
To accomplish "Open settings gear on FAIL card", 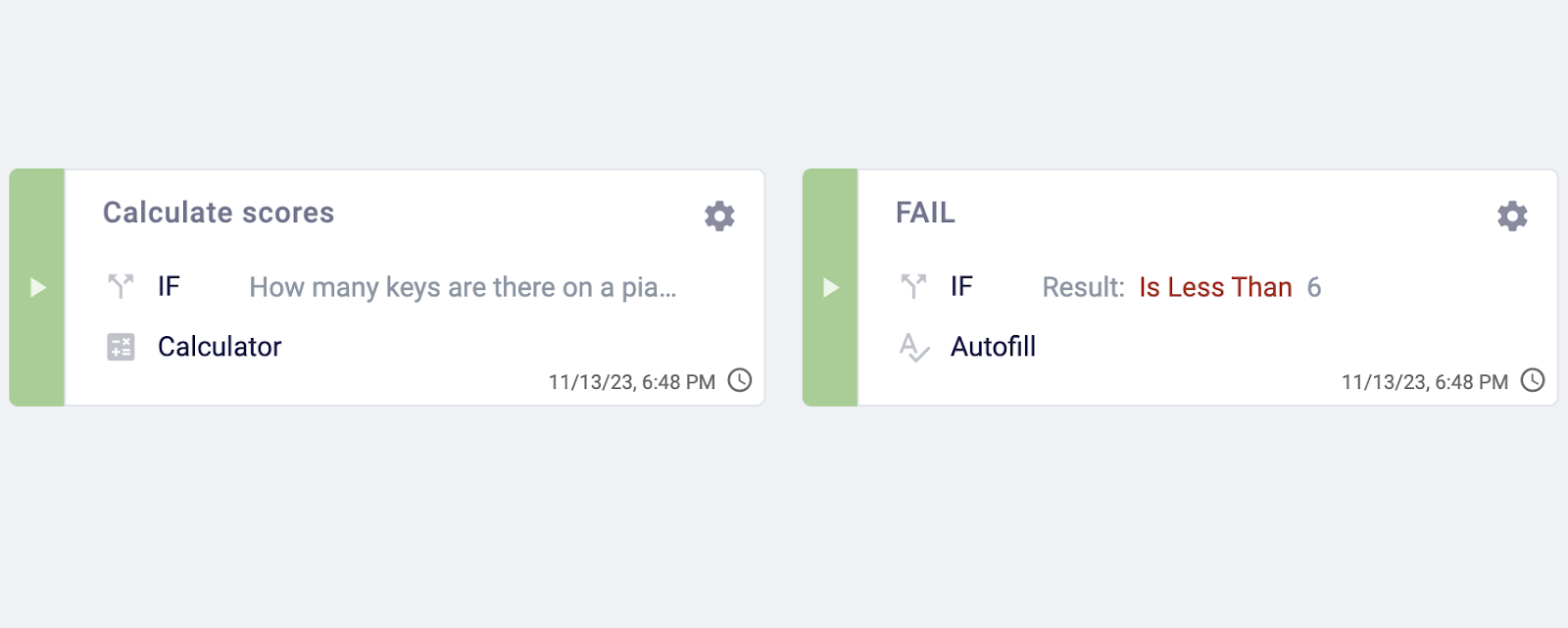I will click(1512, 216).
